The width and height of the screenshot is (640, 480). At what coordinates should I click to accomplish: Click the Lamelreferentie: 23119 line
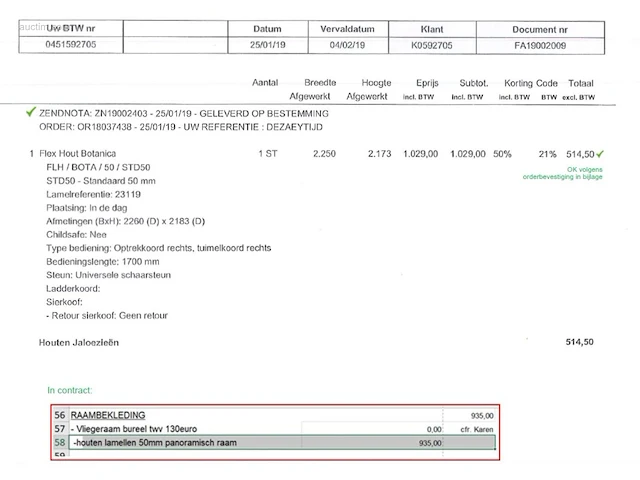pyautogui.click(x=93, y=194)
